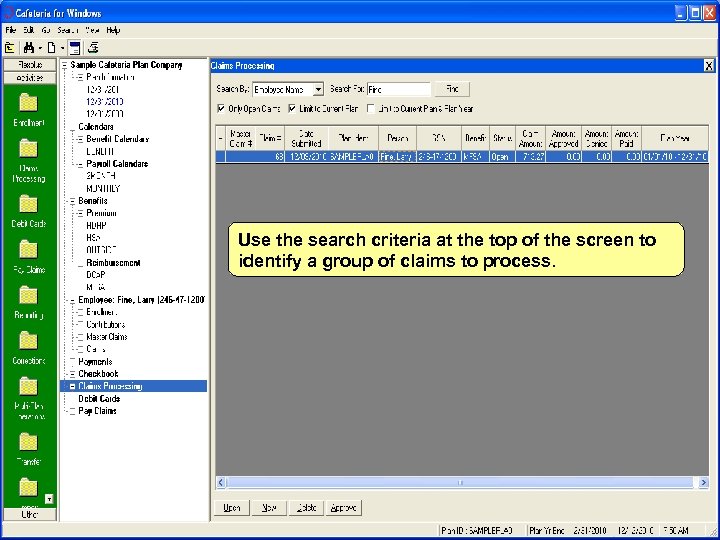Click the print icon in the toolbar
The height and width of the screenshot is (540, 720).
pos(93,48)
